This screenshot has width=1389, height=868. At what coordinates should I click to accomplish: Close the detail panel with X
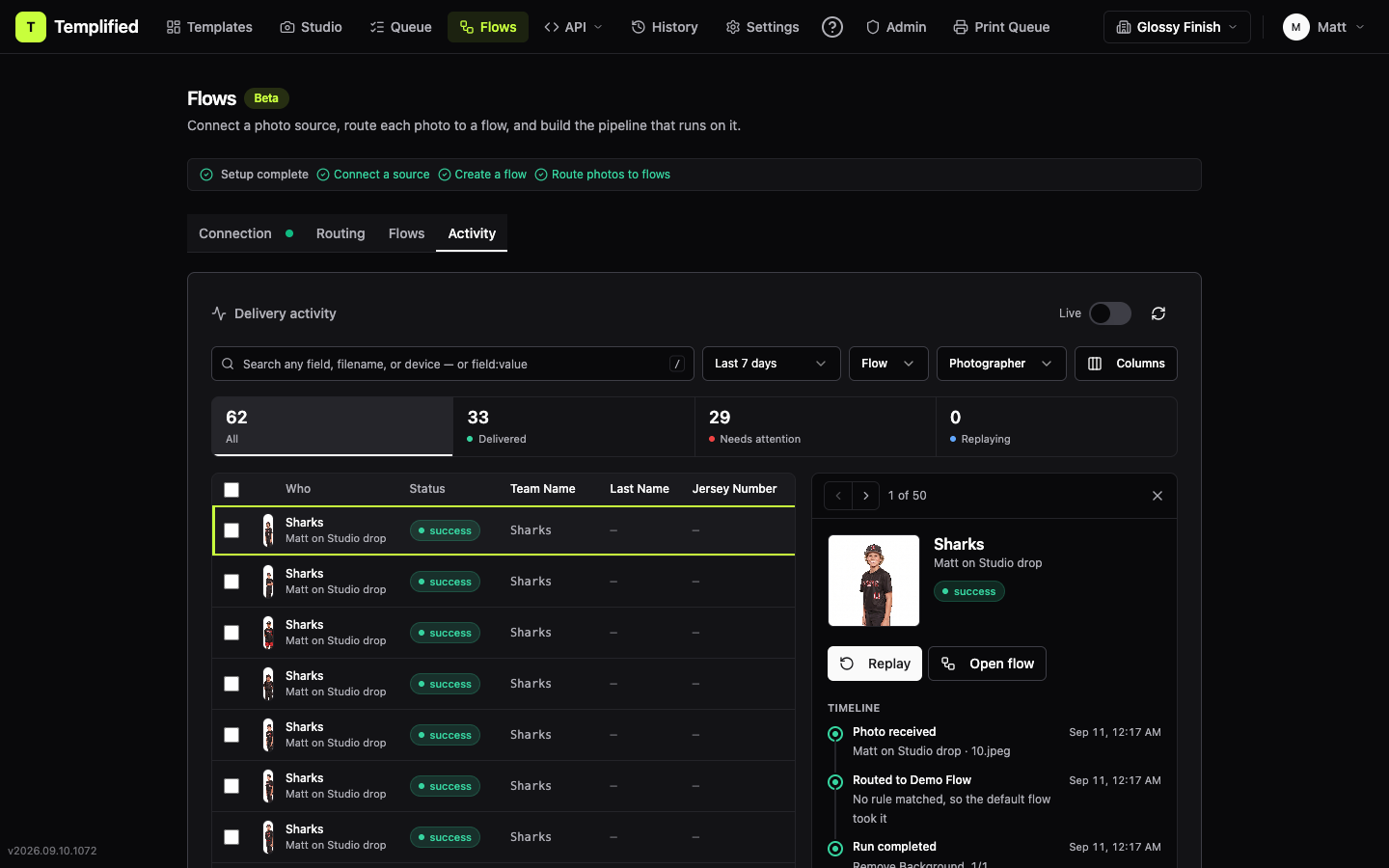click(1157, 496)
